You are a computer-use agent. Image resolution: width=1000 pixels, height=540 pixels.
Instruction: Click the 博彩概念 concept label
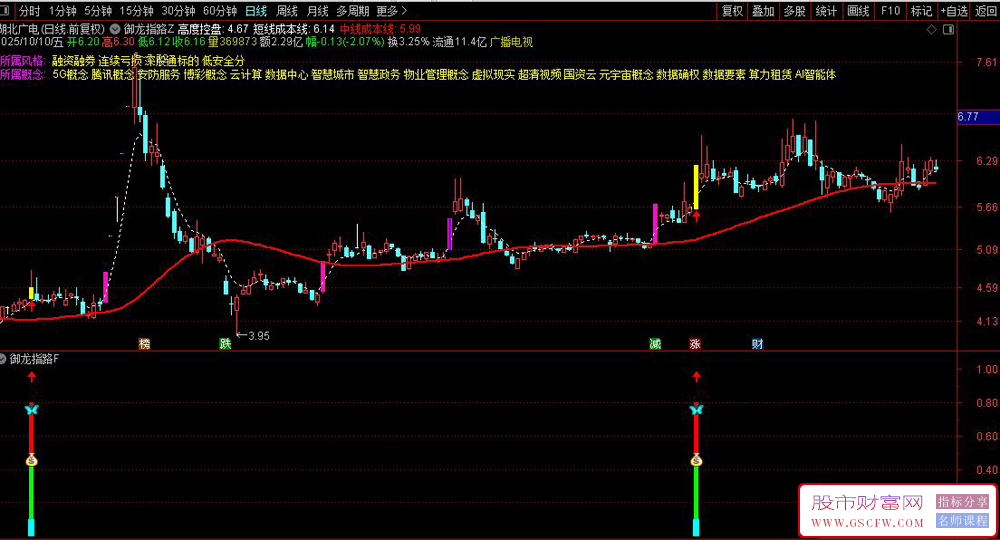point(205,75)
